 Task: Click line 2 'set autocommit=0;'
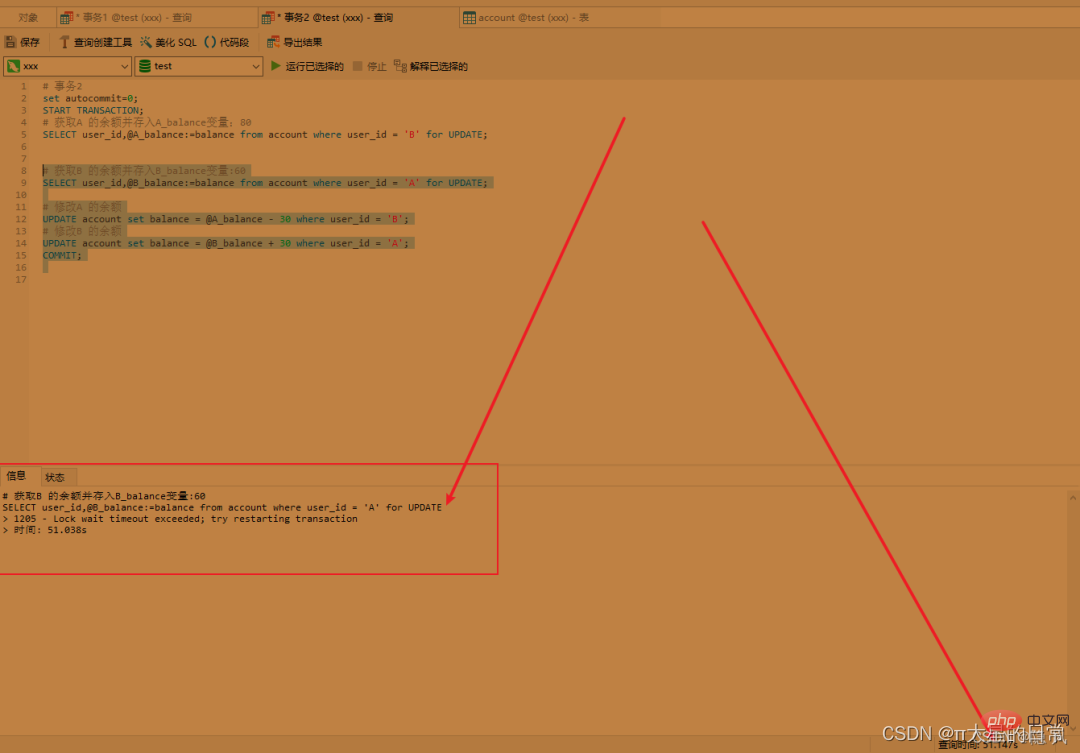coord(90,99)
